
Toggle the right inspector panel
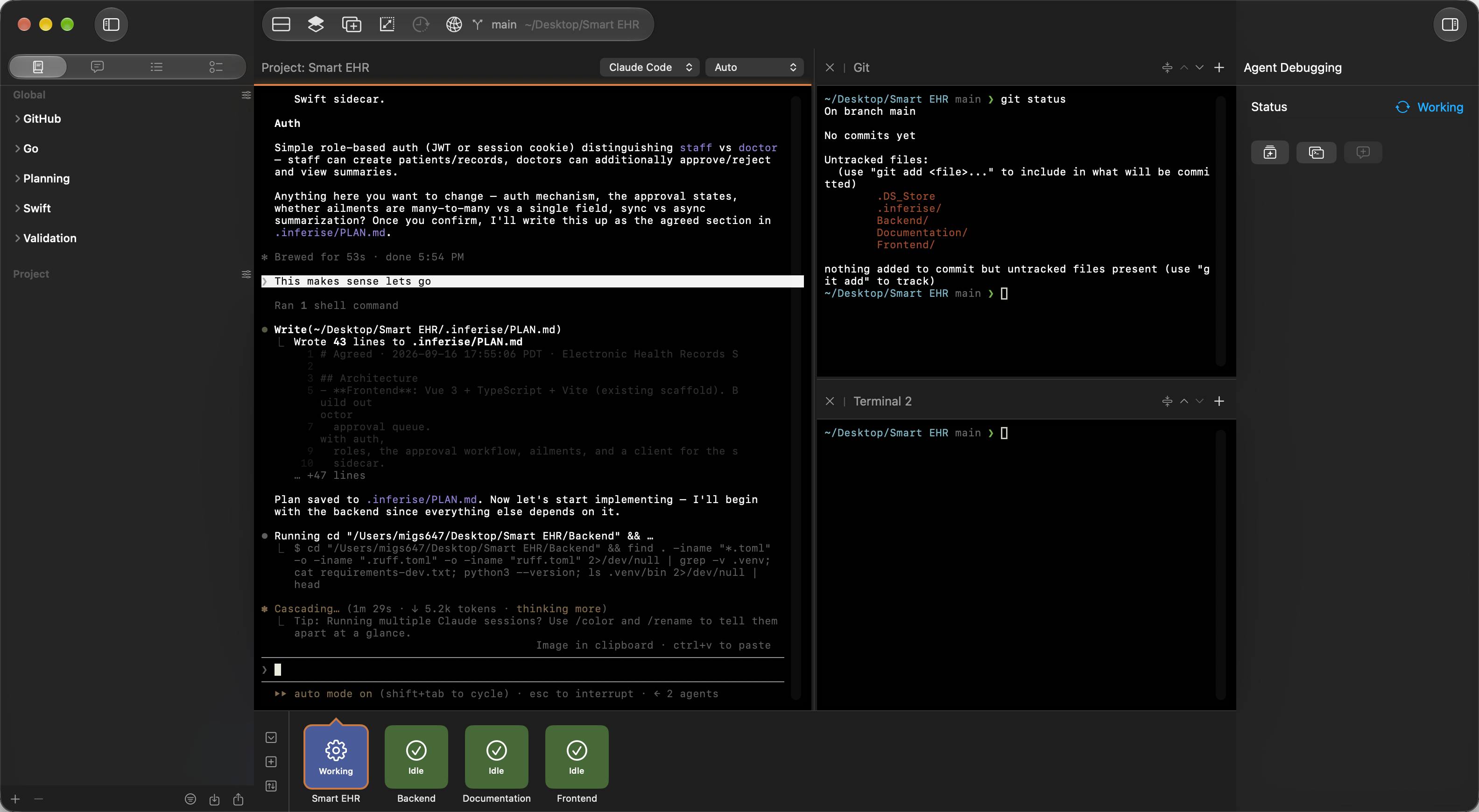click(x=1450, y=25)
